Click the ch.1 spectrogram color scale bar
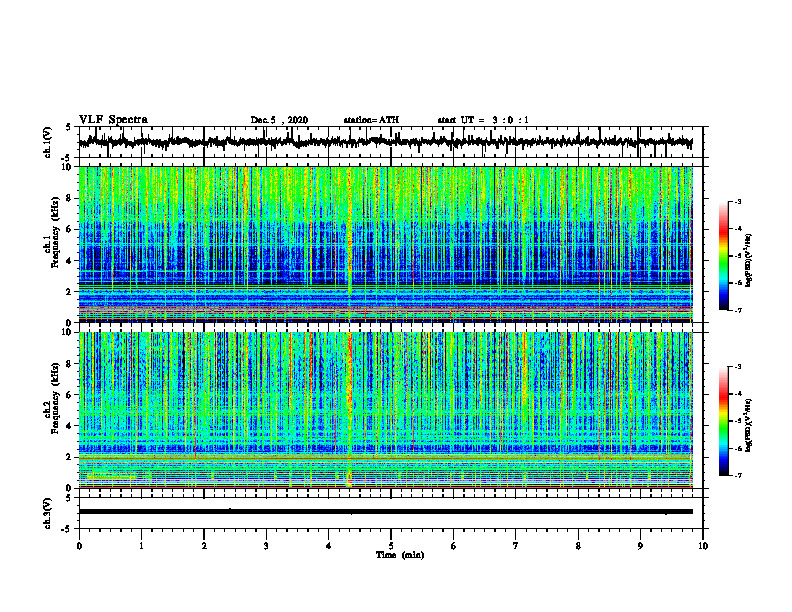The height and width of the screenshot is (612, 792). 724,256
